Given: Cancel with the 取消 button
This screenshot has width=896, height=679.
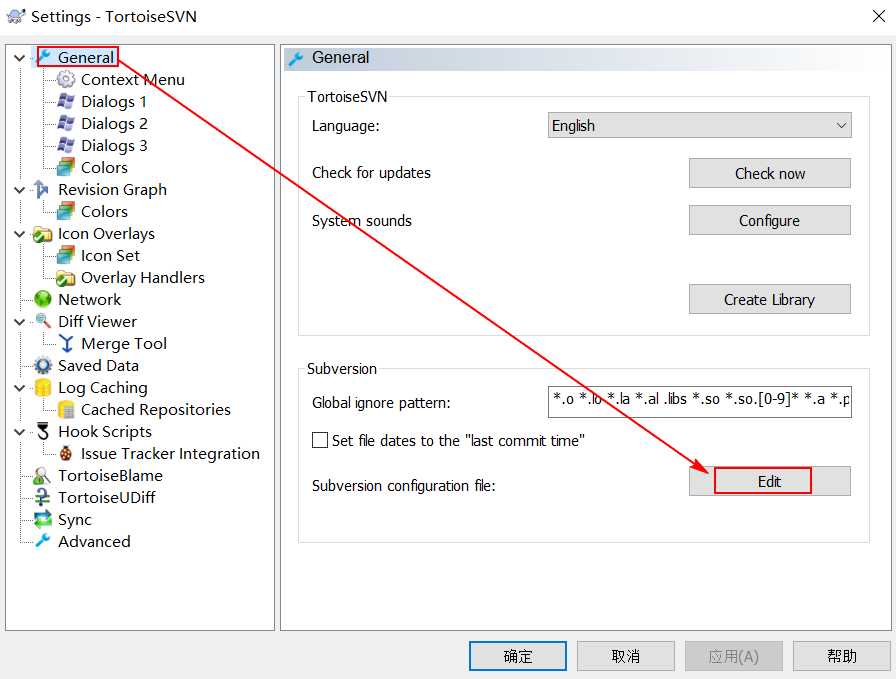Looking at the screenshot, I should click(626, 656).
